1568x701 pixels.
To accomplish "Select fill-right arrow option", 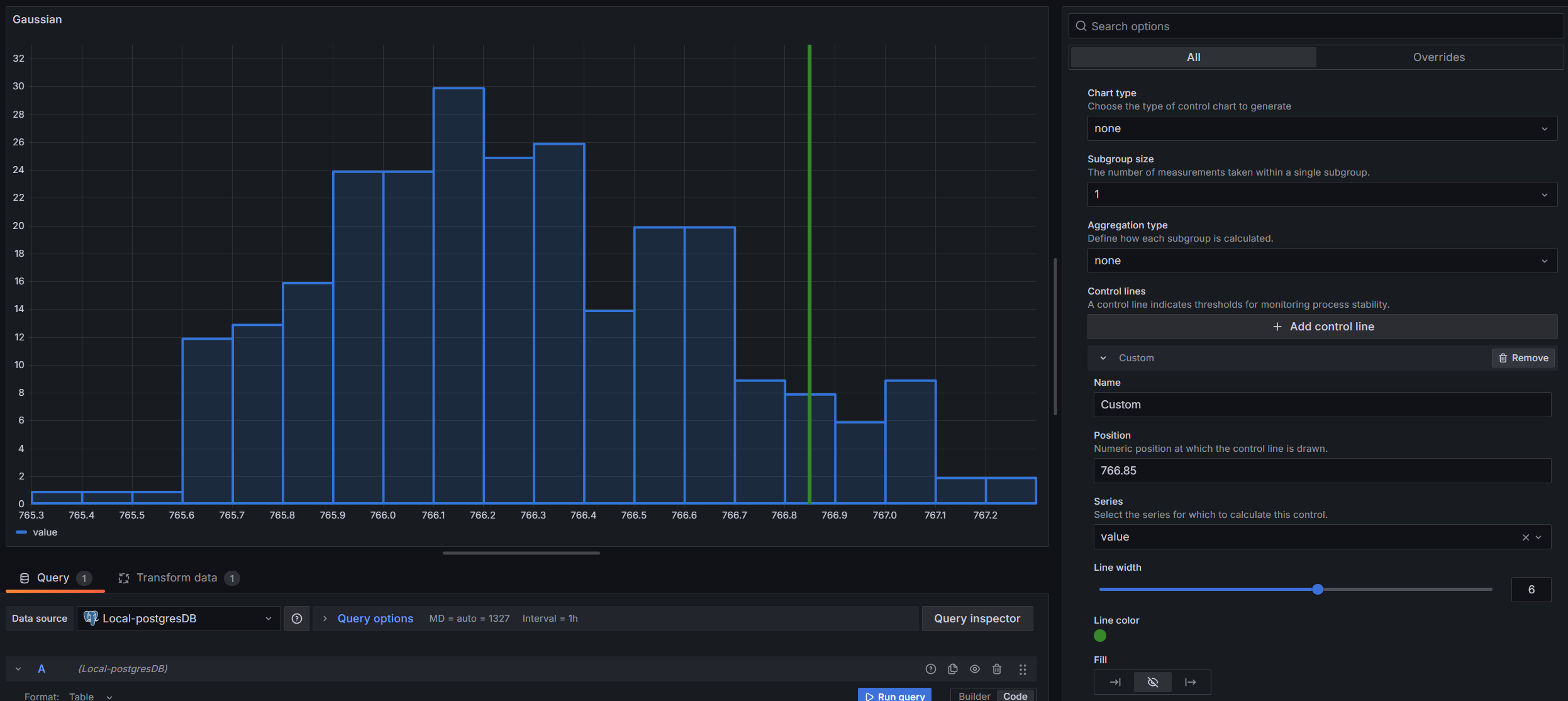I will click(x=1191, y=682).
